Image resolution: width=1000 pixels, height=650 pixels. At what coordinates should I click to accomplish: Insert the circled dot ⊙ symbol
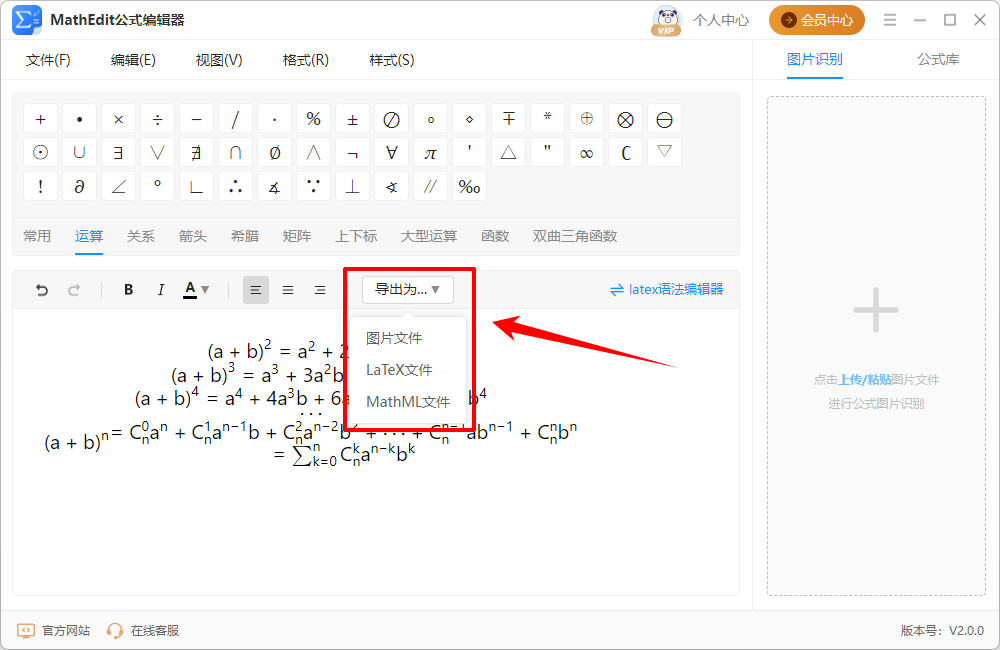[x=40, y=153]
